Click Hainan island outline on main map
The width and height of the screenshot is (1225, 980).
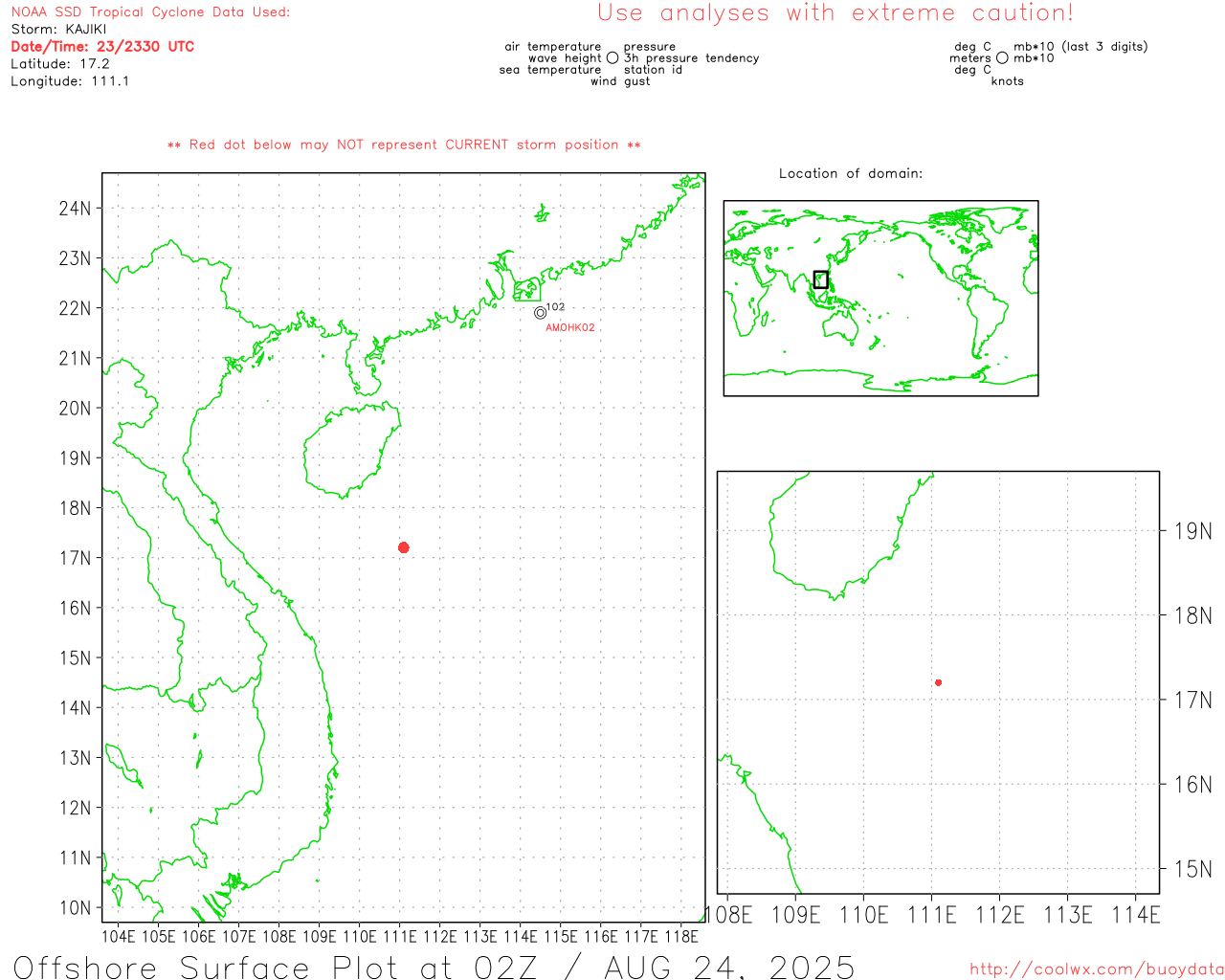350,450
